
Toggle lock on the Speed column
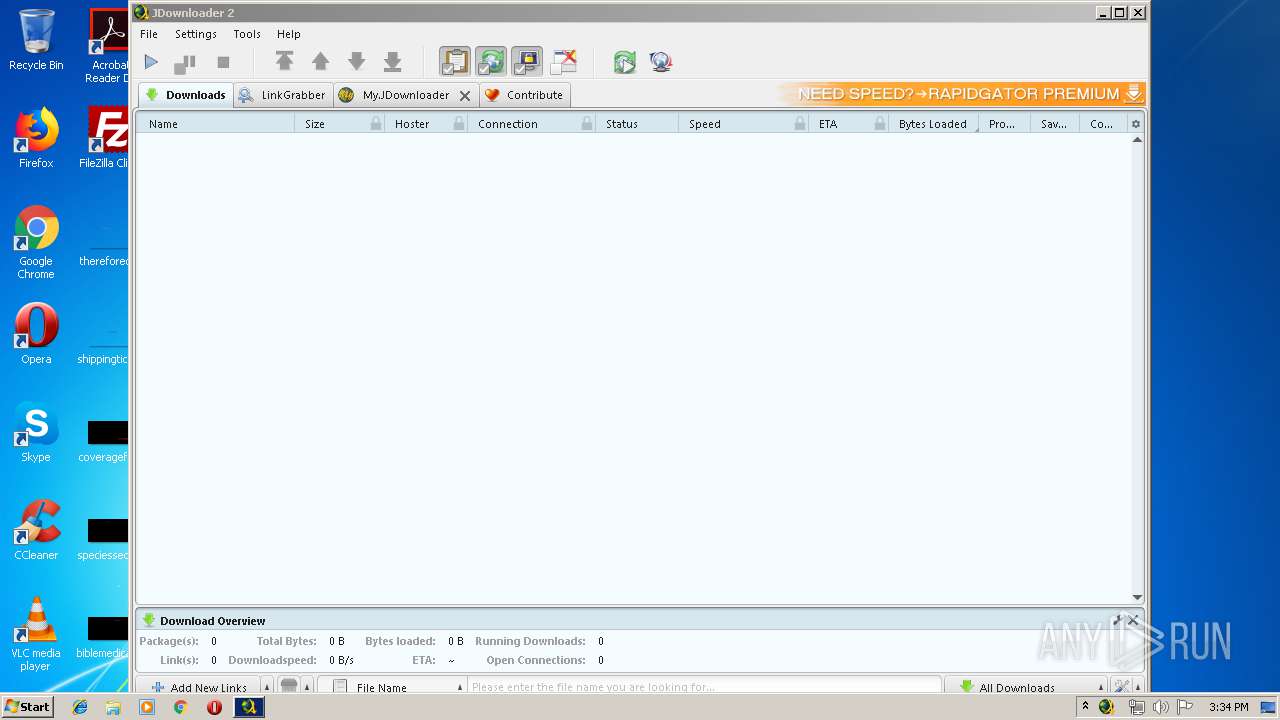pos(800,124)
